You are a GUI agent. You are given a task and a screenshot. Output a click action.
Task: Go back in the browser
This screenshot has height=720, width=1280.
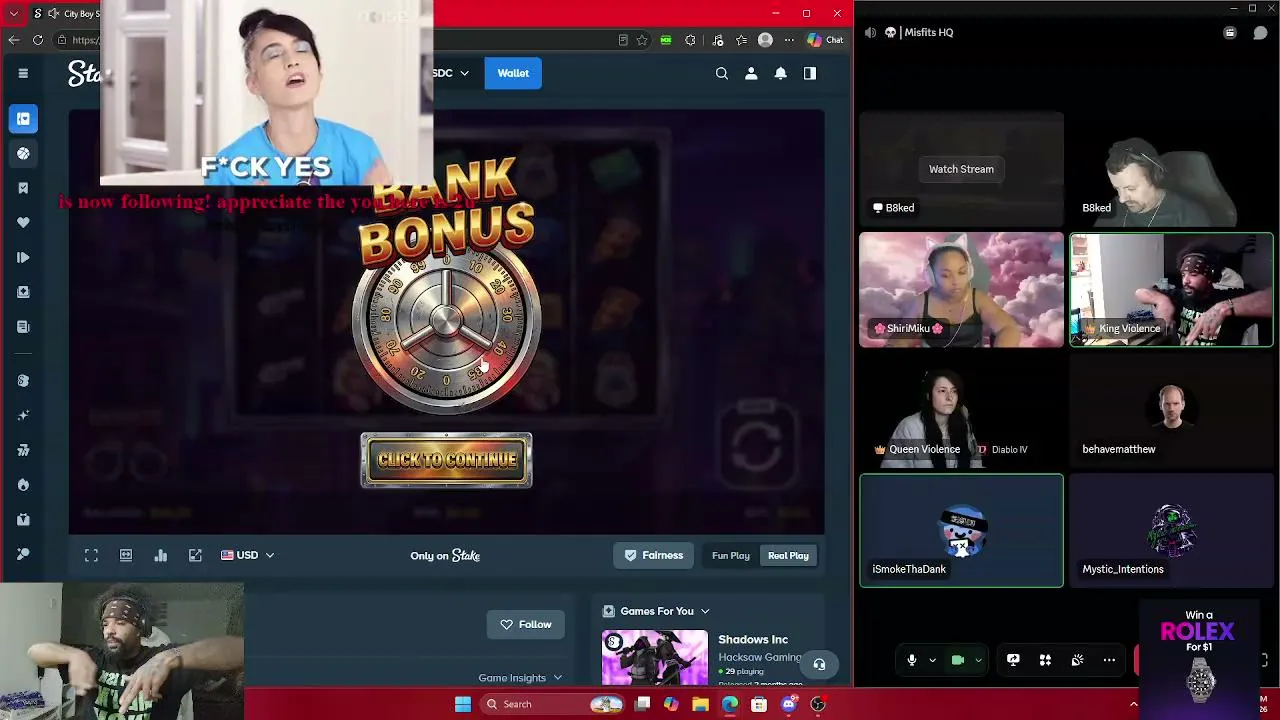13,40
